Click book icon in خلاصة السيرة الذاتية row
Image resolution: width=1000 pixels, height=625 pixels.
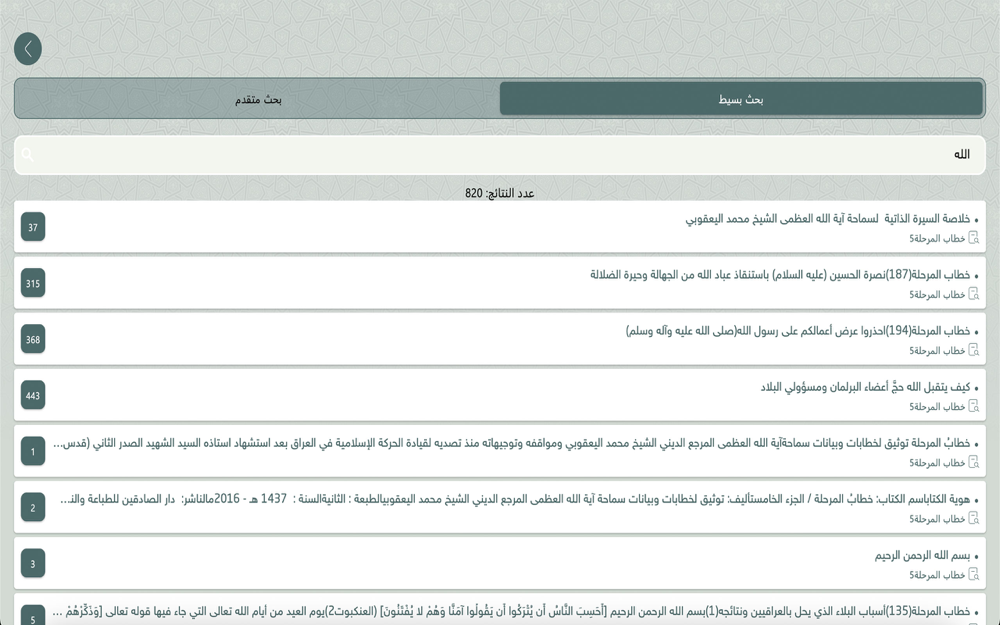pyautogui.click(x=974, y=238)
